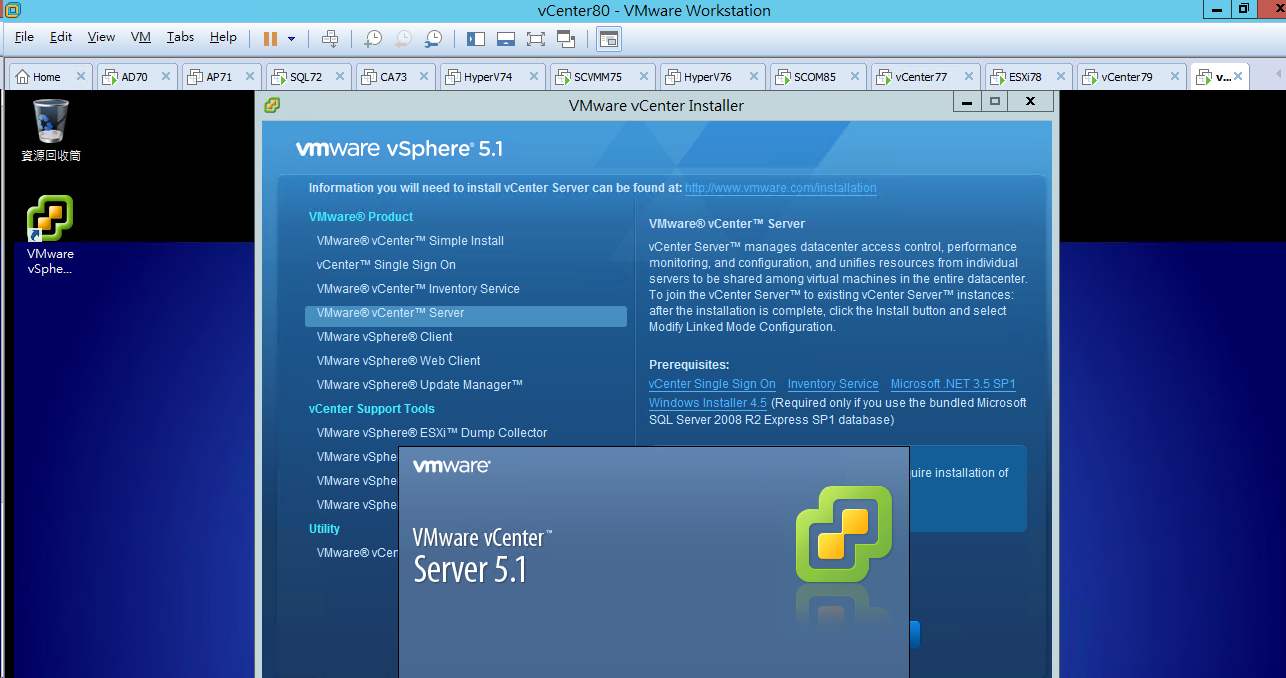Take a snapshot of the virtual machine
Image resolution: width=1286 pixels, height=678 pixels.
[x=372, y=38]
